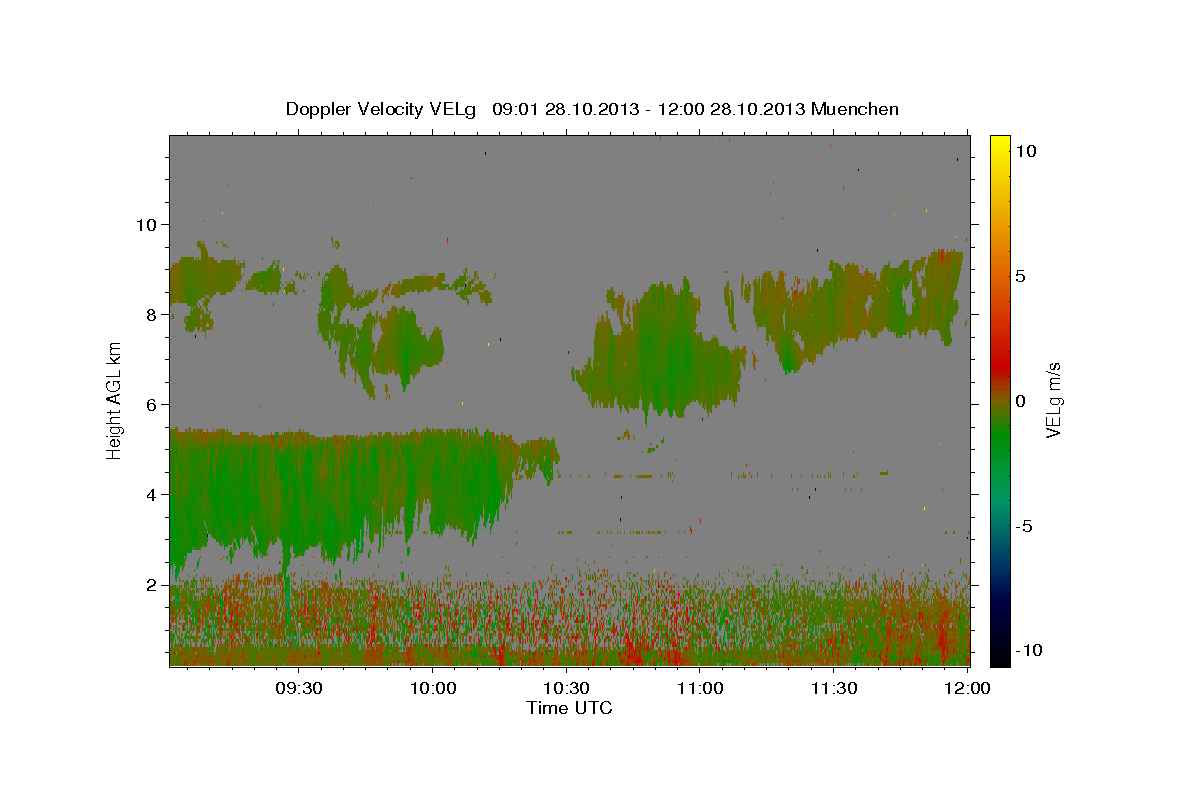1200x800 pixels.
Task: Click the height tick label '8'
Action: click(x=153, y=314)
